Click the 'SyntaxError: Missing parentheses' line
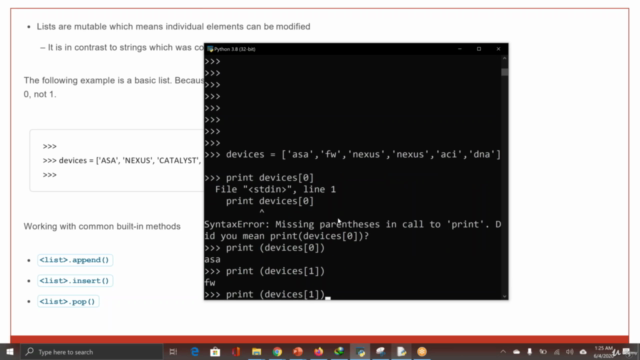The width and height of the screenshot is (640, 360). point(353,224)
